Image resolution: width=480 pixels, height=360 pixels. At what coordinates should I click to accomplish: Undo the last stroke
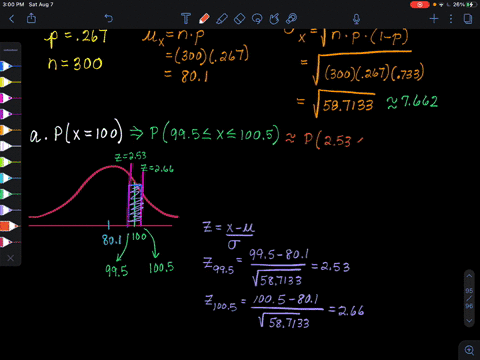[109, 18]
